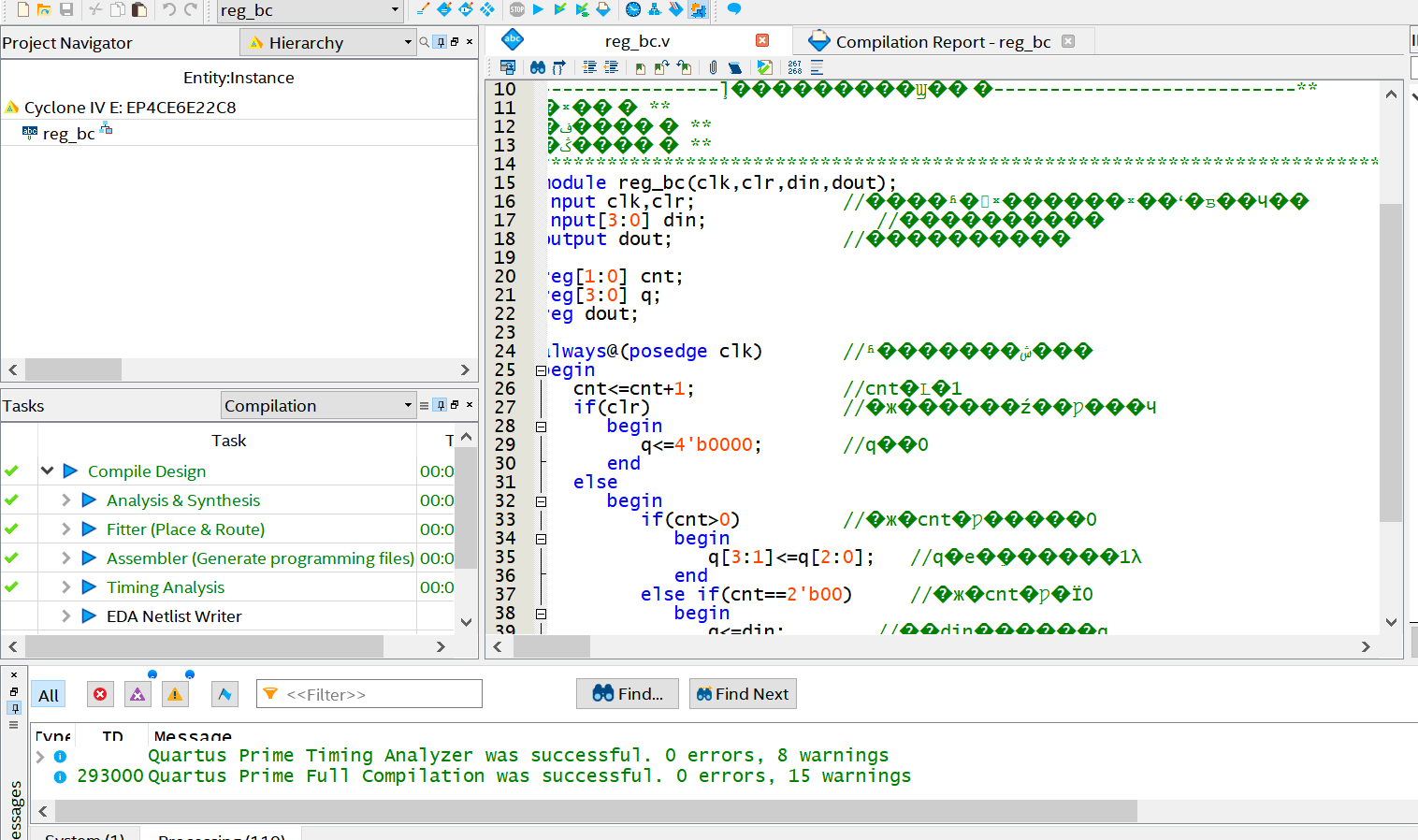Toggle bookmark in editor toolbar
Image resolution: width=1418 pixels, height=840 pixels.
(x=641, y=67)
